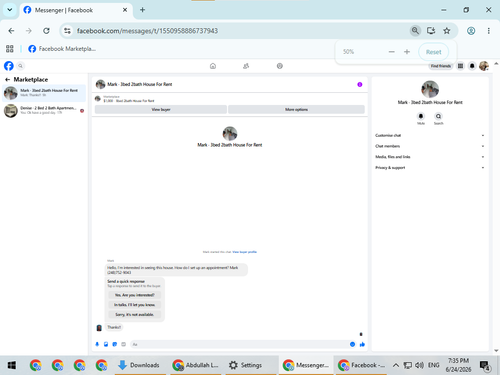Show hidden system tray icons
The width and height of the screenshot is (500, 375).
point(396,365)
